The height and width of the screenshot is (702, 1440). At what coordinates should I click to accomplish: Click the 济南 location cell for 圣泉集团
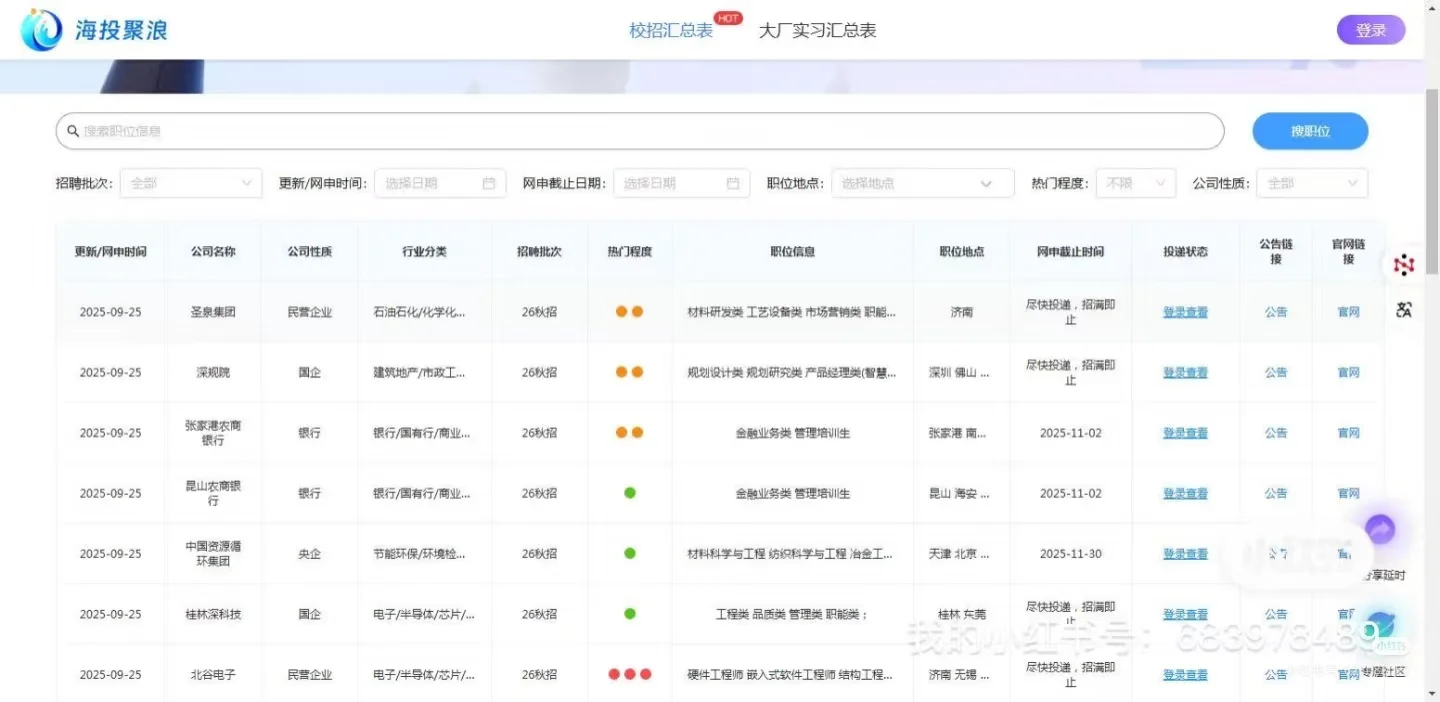[961, 312]
